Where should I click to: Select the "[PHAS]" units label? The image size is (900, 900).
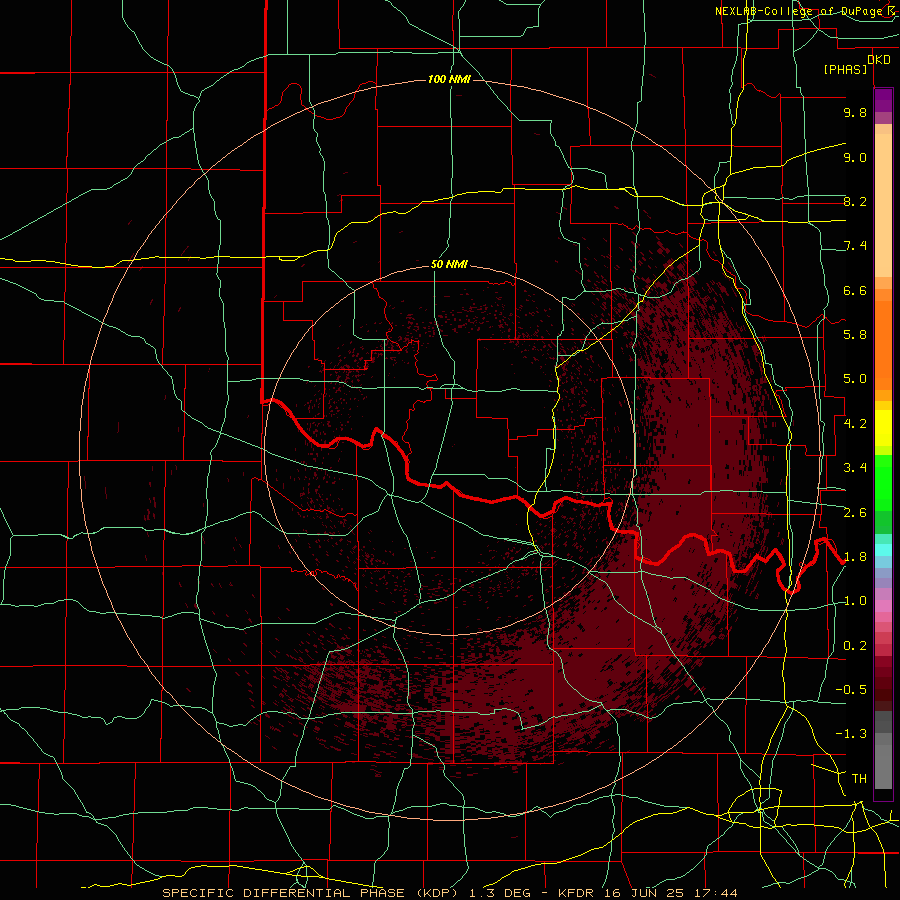coord(845,70)
